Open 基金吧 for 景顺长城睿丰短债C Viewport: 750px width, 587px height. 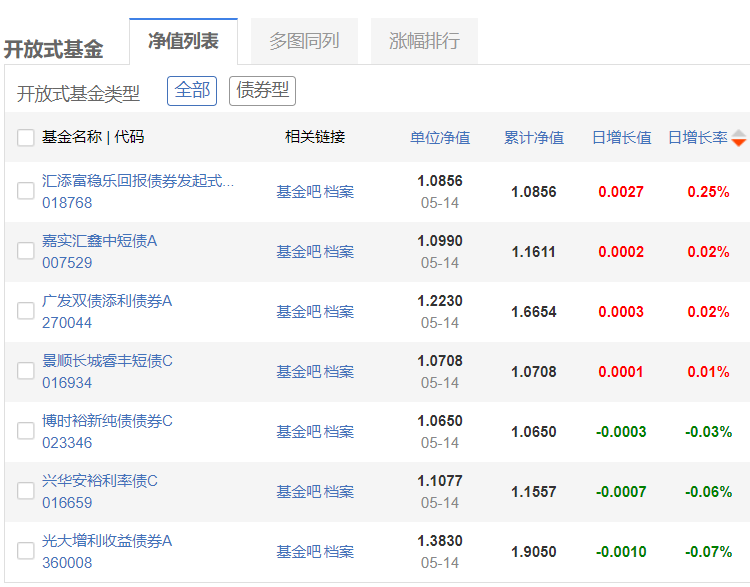[x=299, y=372]
